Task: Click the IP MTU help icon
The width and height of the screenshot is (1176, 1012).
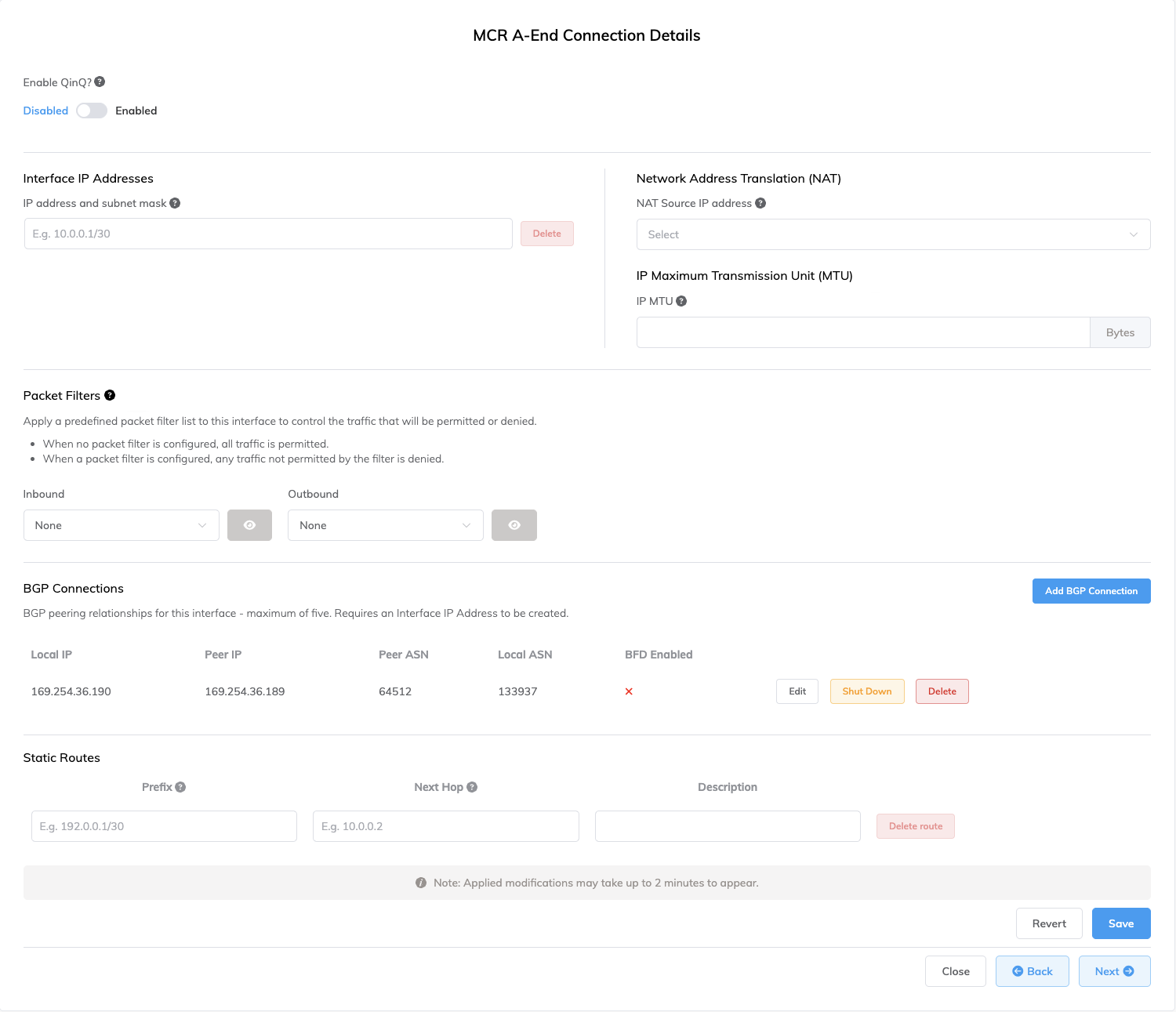Action: coord(681,301)
